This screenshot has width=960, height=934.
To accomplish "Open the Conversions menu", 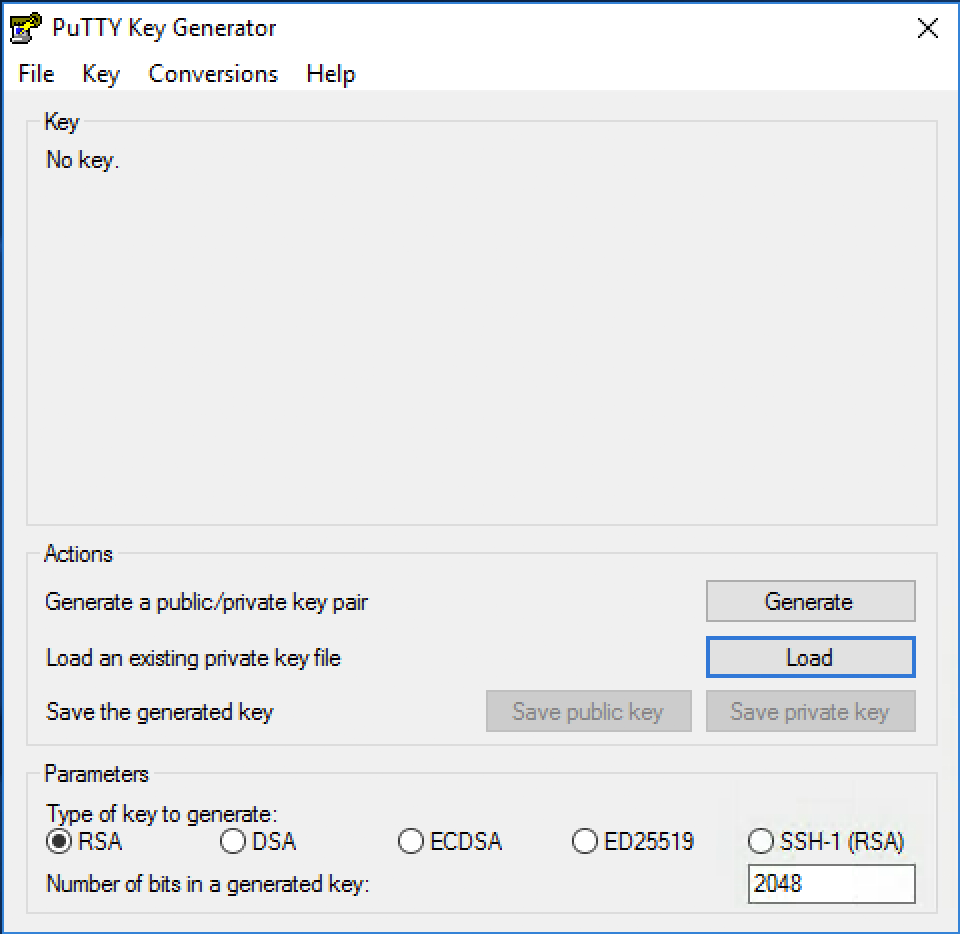I will click(x=213, y=74).
